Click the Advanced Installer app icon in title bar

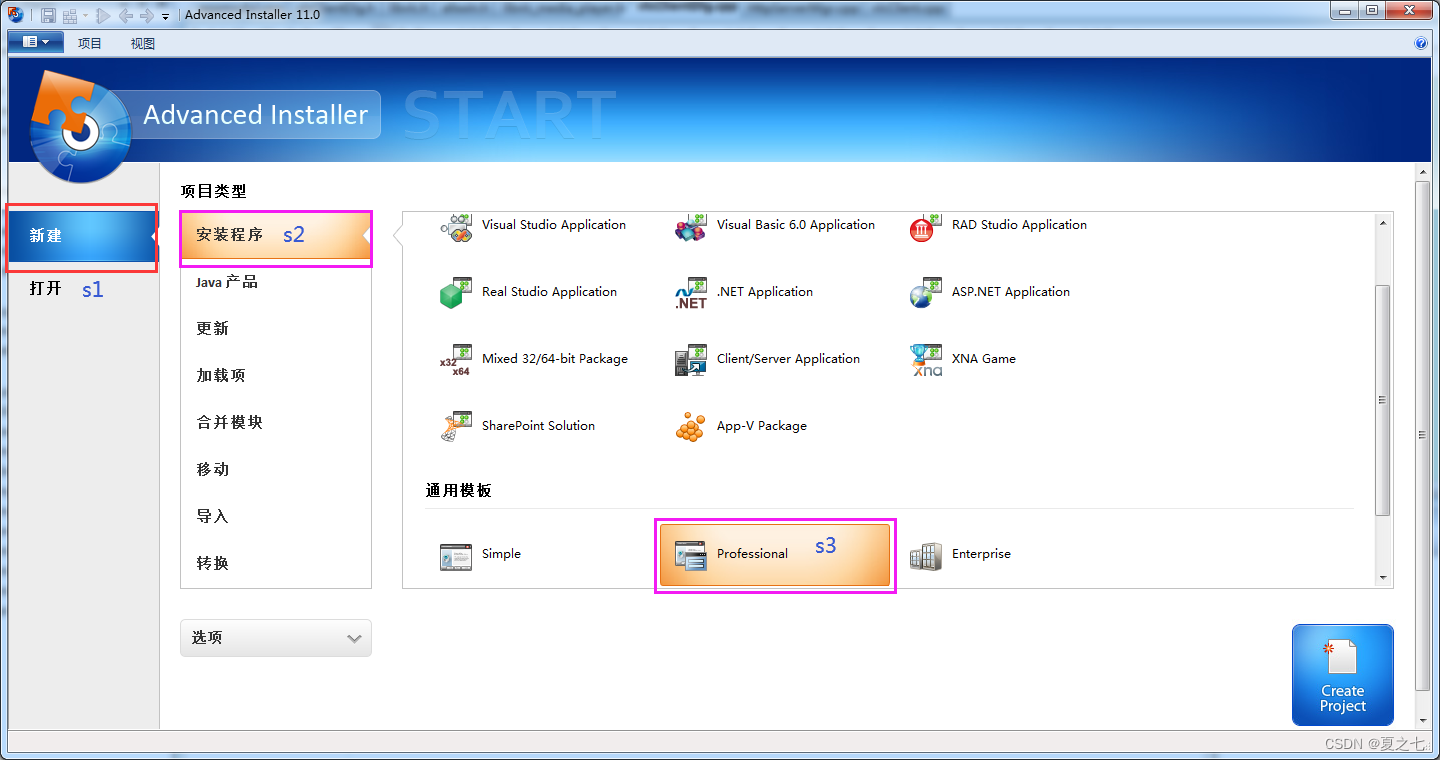point(15,15)
